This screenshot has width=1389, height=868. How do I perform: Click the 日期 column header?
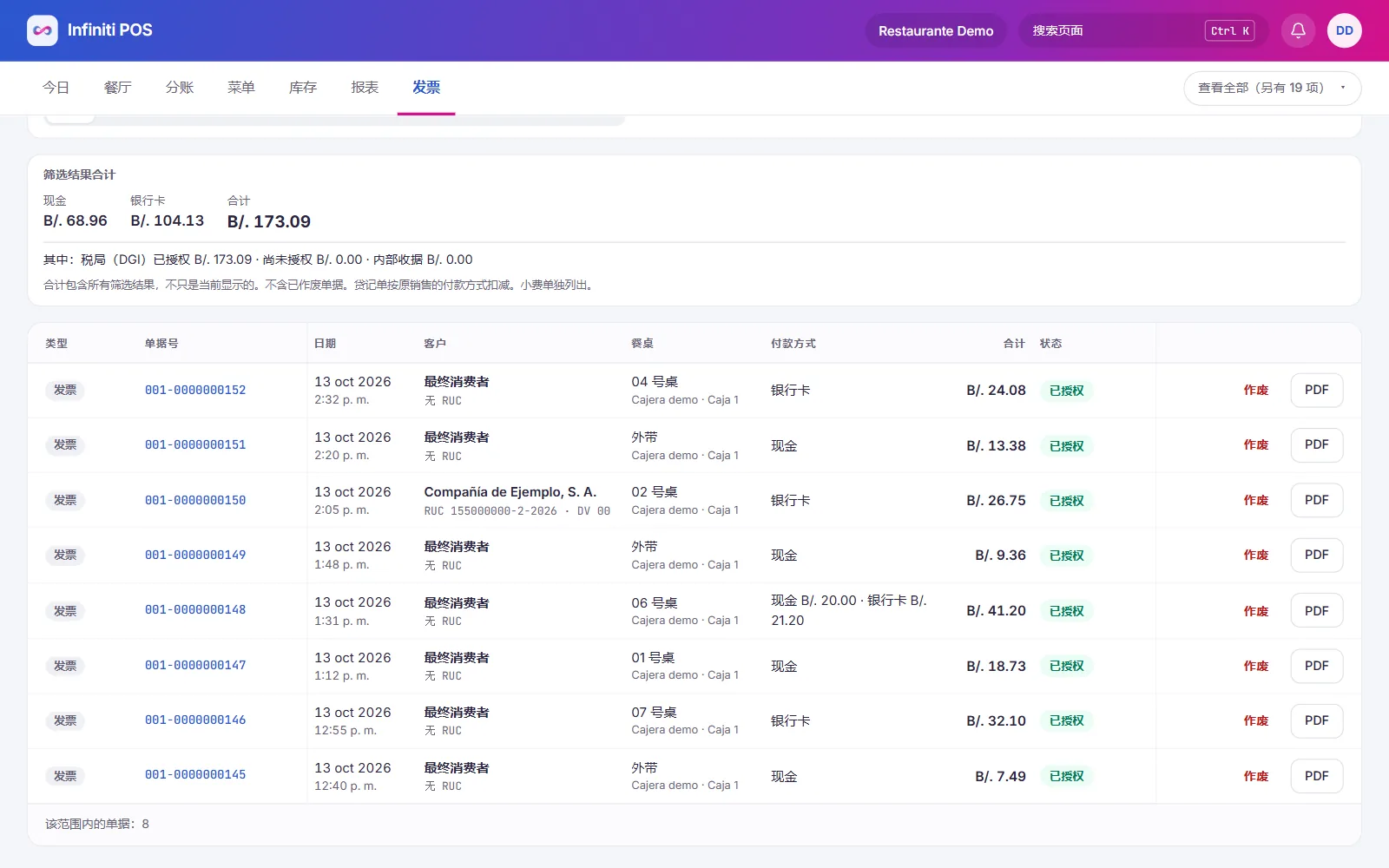tap(325, 344)
